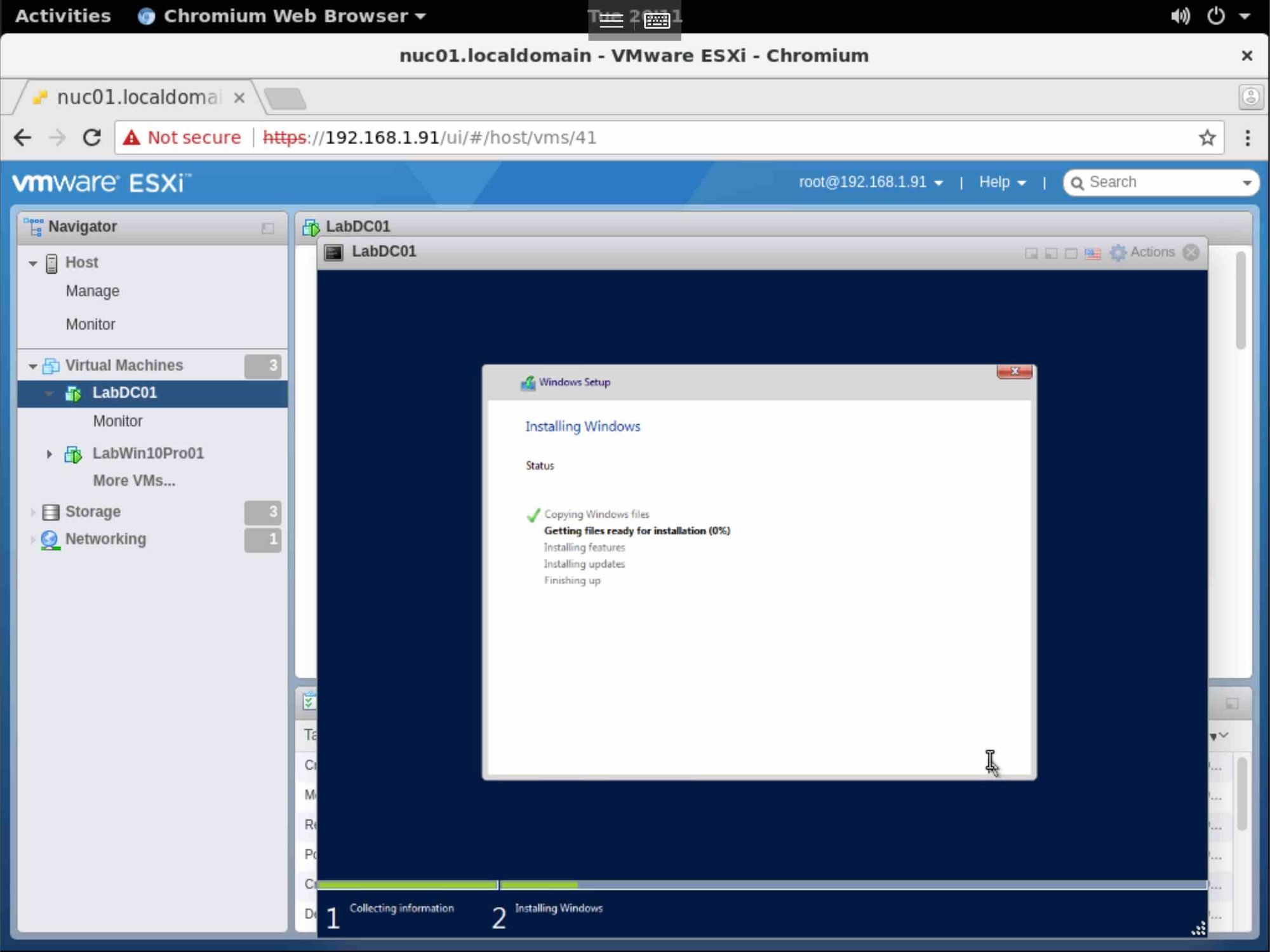
Task: Open the Actions gear menu of LabDC01 console
Action: click(1142, 252)
